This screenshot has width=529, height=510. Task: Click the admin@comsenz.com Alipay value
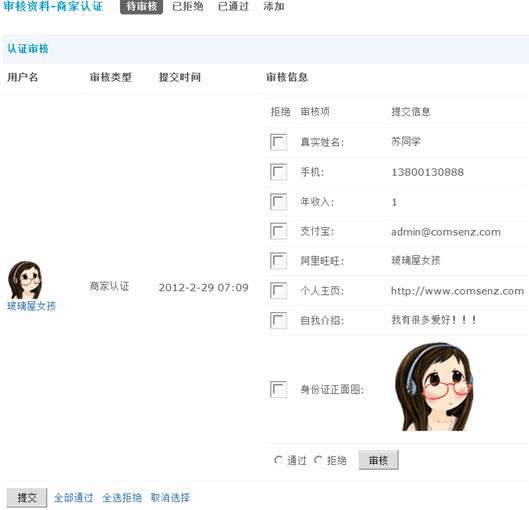446,232
